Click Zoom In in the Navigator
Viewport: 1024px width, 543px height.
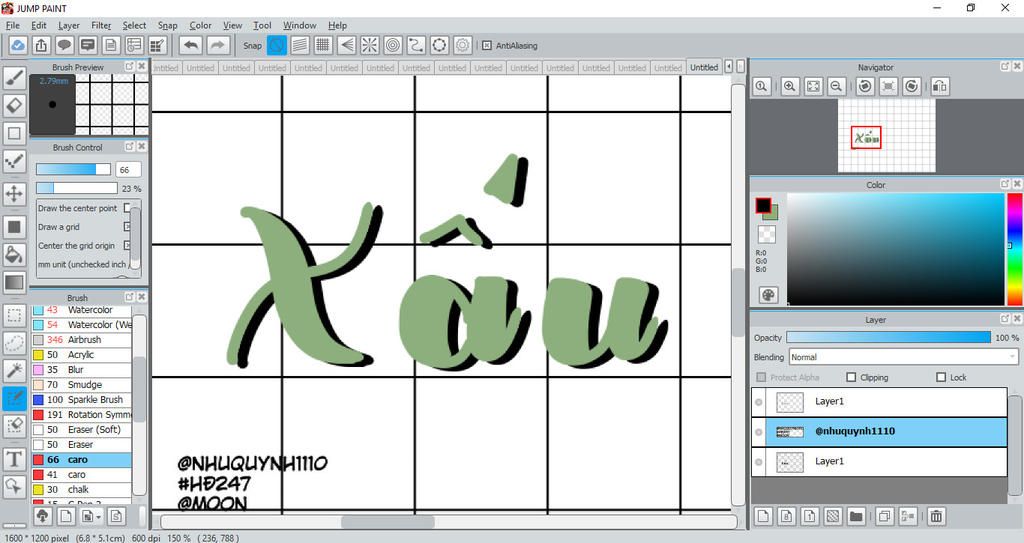point(790,86)
